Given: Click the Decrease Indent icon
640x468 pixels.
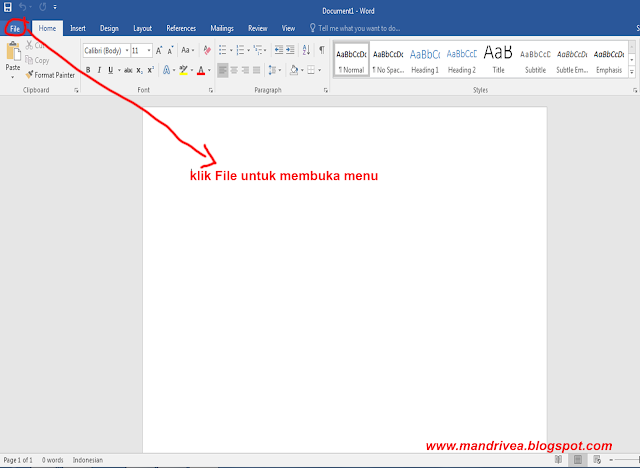Looking at the screenshot, I should point(279,50).
